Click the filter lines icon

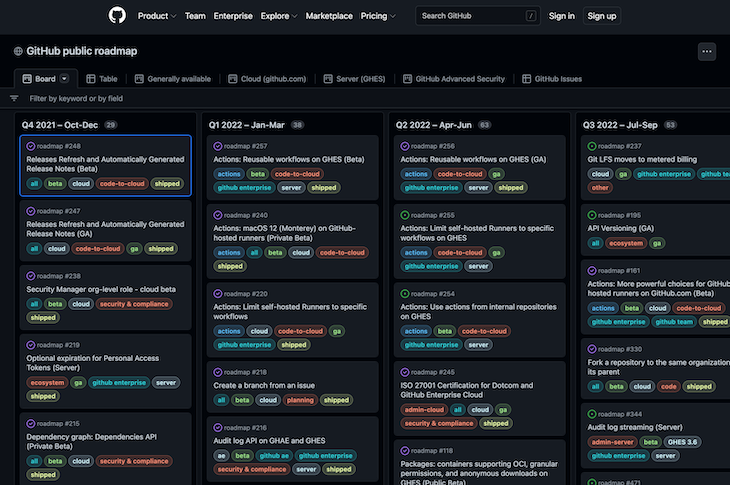(x=14, y=98)
